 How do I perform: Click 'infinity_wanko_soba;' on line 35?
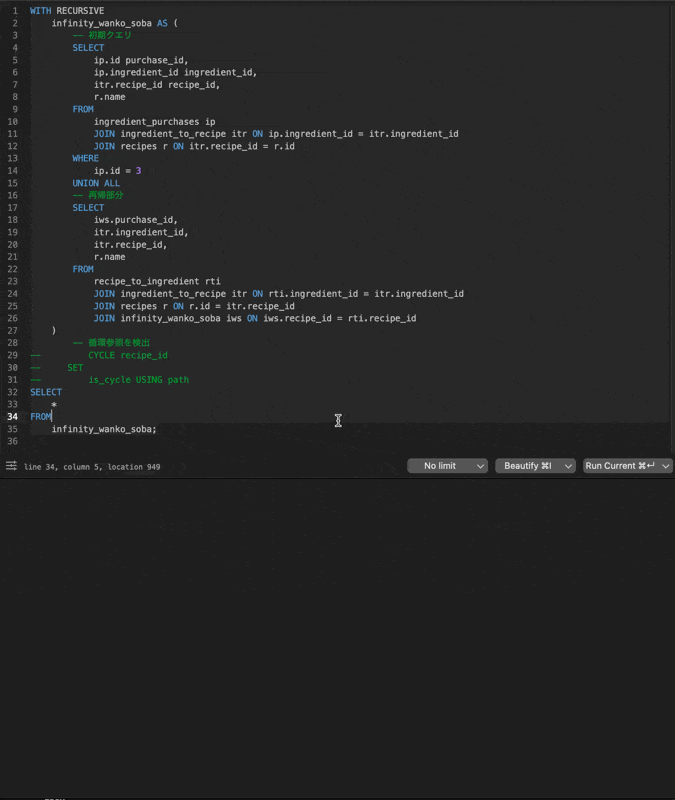(104, 429)
